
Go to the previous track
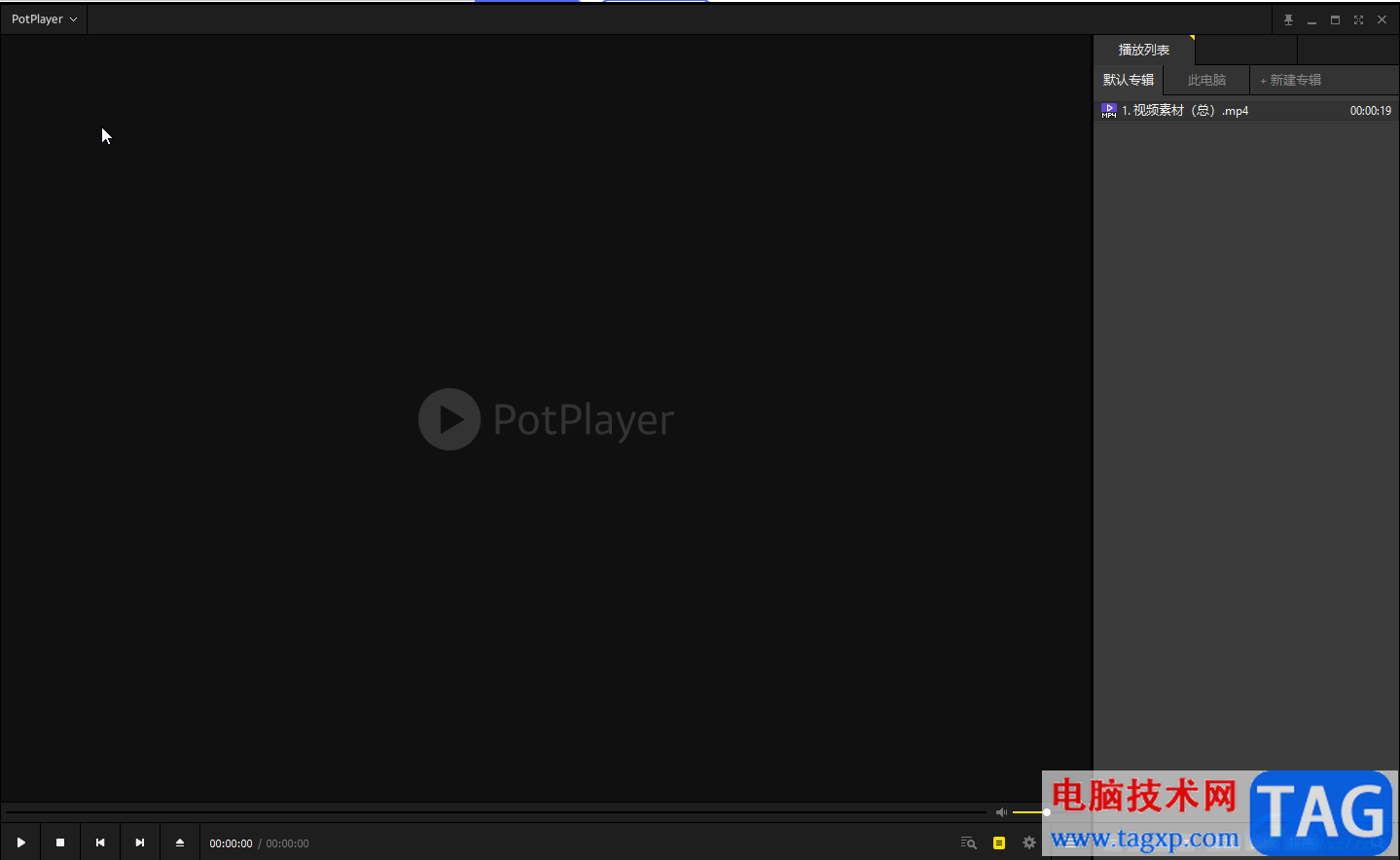click(x=100, y=842)
